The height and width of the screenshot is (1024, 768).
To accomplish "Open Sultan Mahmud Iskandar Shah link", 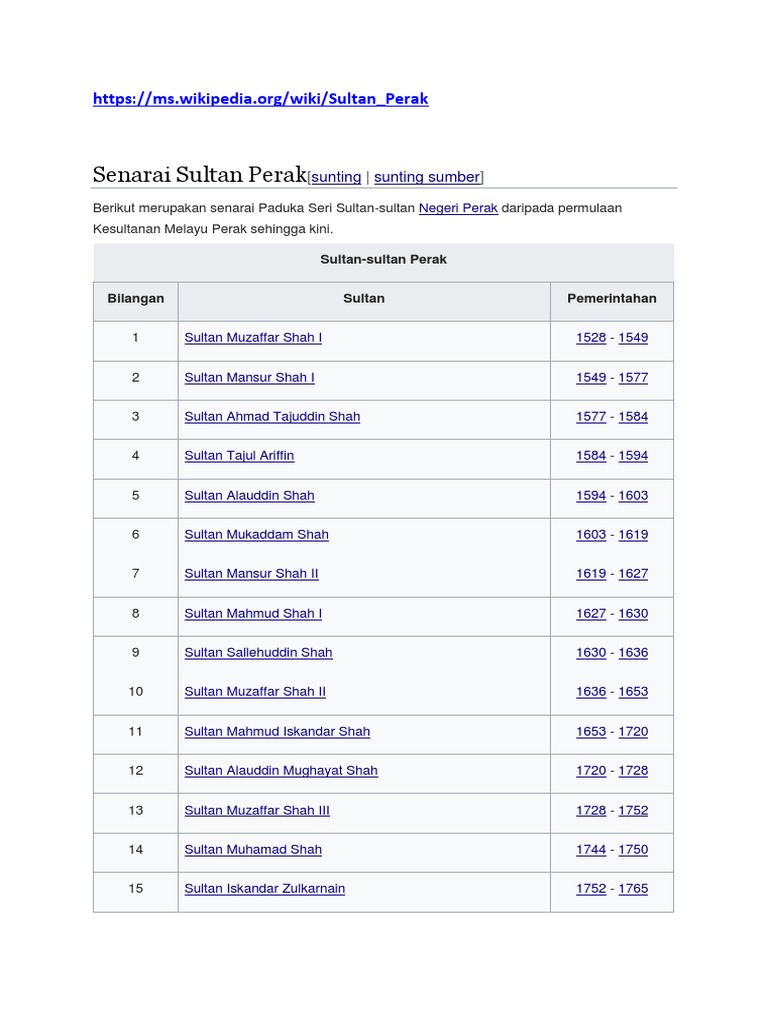I will click(x=277, y=731).
